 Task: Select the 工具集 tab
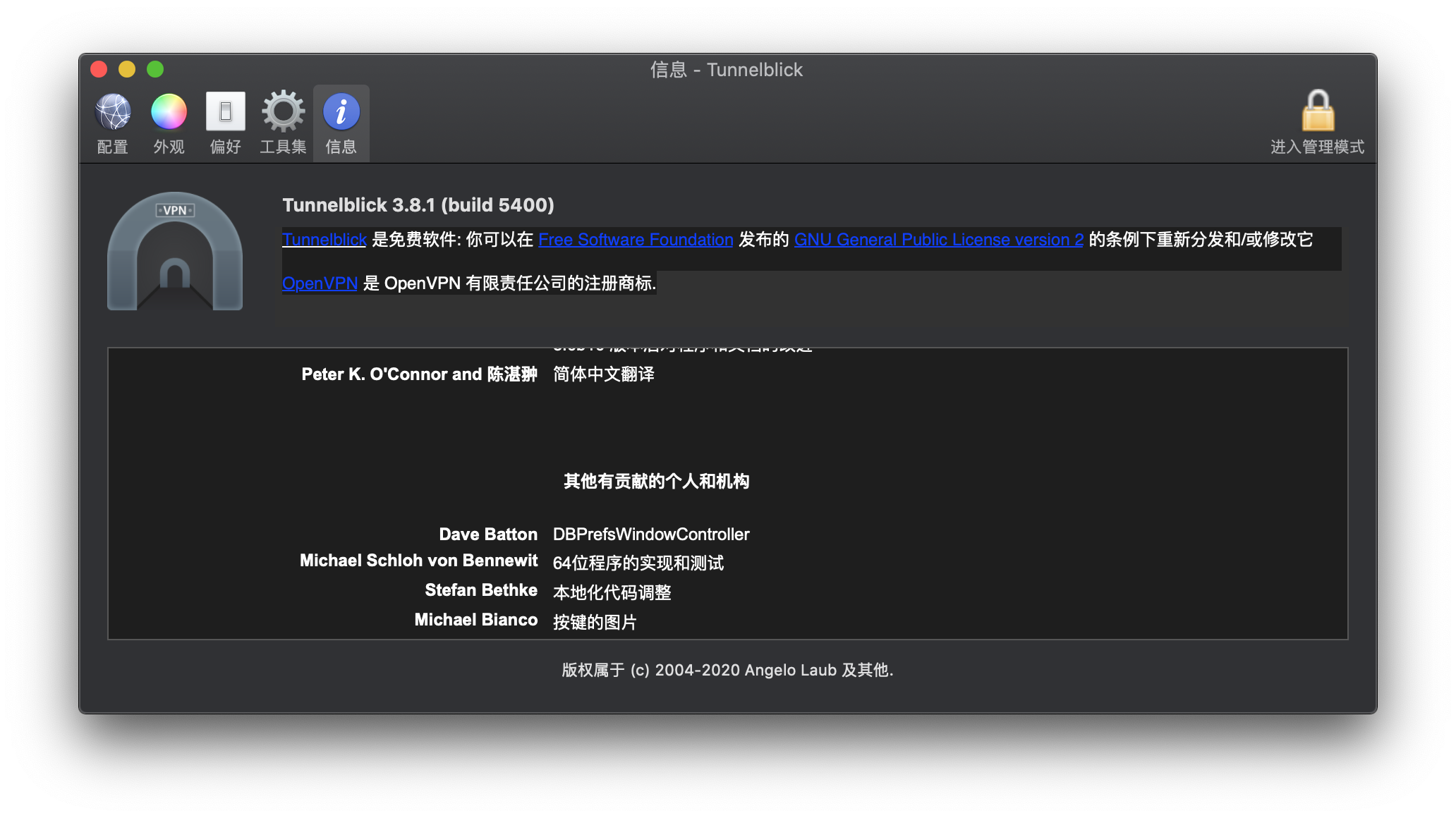tap(282, 123)
